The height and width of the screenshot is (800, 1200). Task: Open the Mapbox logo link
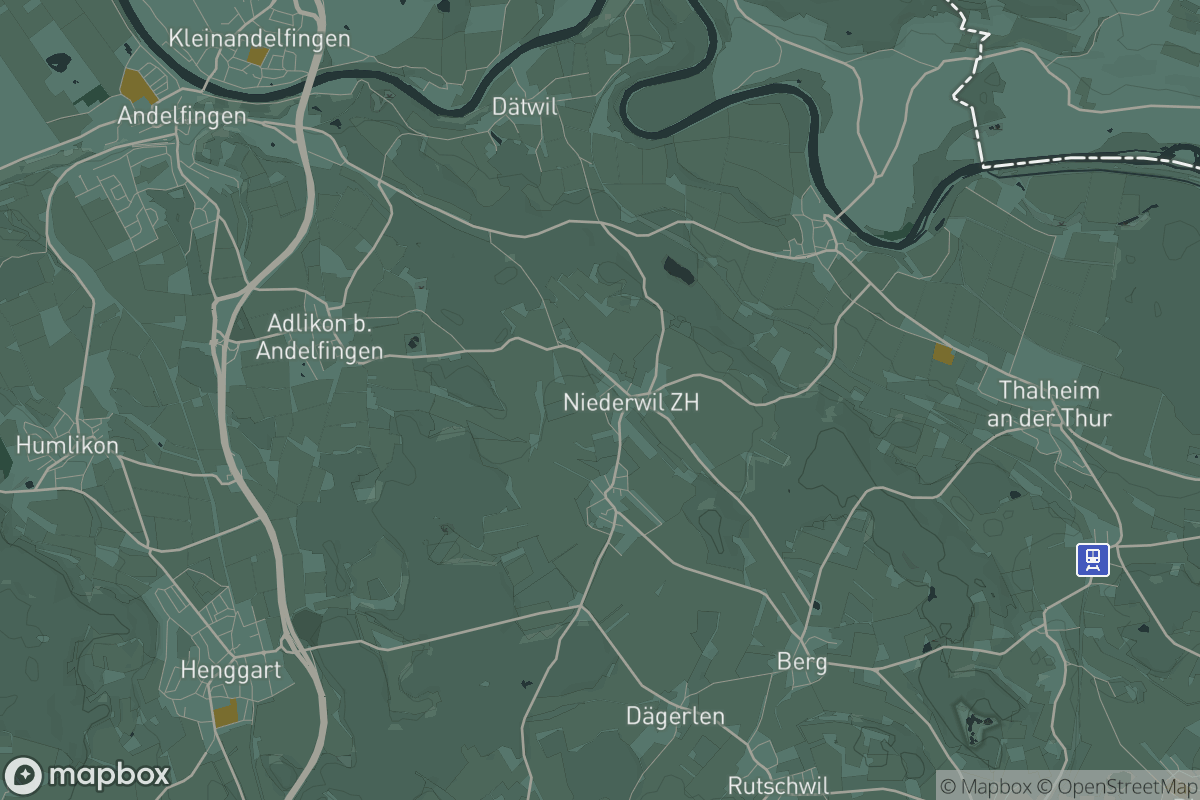click(x=88, y=775)
